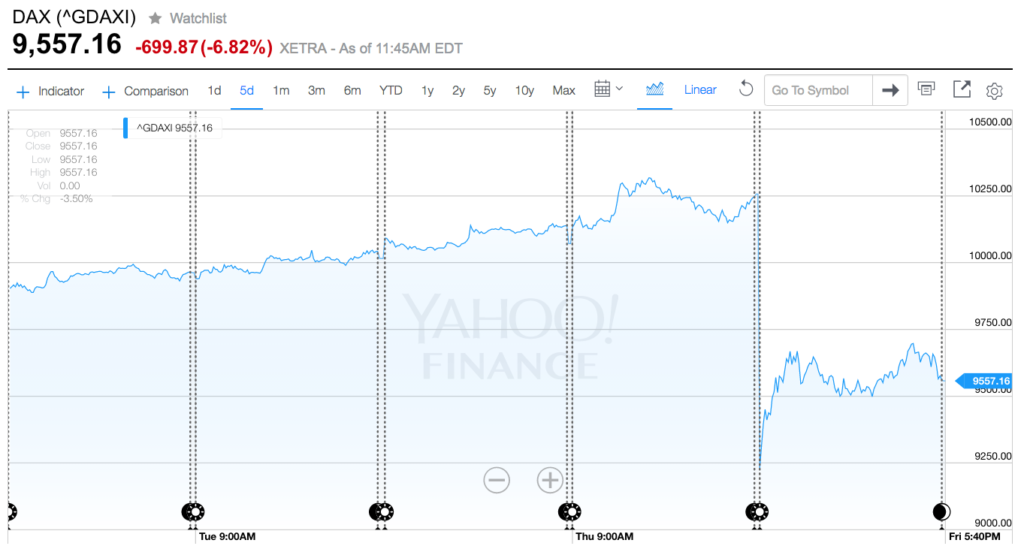Switch to the 1d range tab
This screenshot has height=552, width=1024.
pyautogui.click(x=214, y=91)
